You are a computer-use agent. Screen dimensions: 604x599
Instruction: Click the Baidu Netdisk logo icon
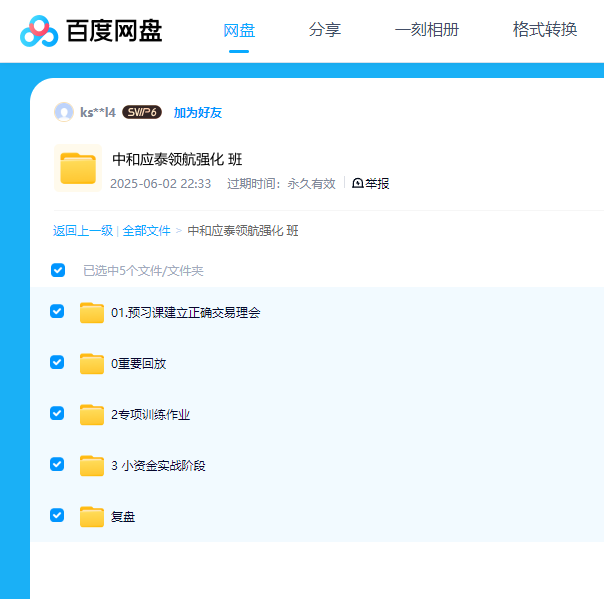(x=39, y=31)
